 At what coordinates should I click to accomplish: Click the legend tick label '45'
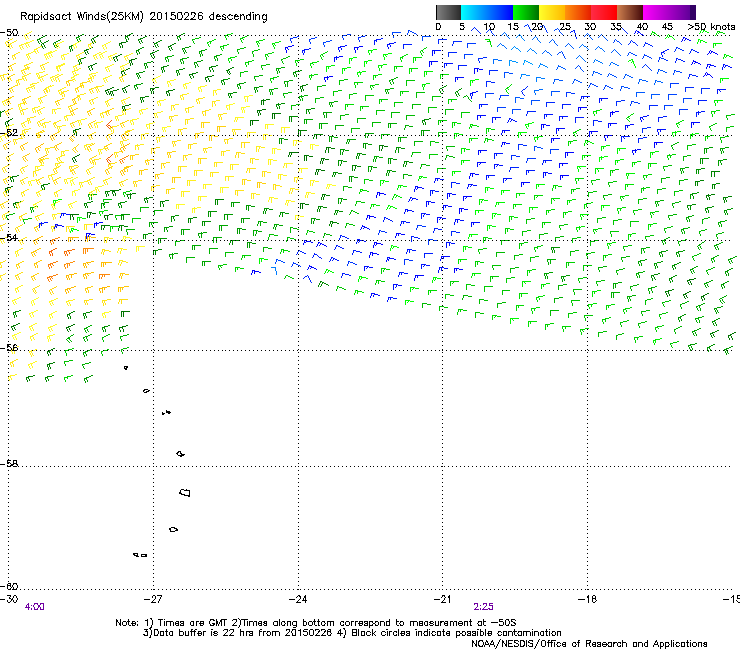click(667, 27)
